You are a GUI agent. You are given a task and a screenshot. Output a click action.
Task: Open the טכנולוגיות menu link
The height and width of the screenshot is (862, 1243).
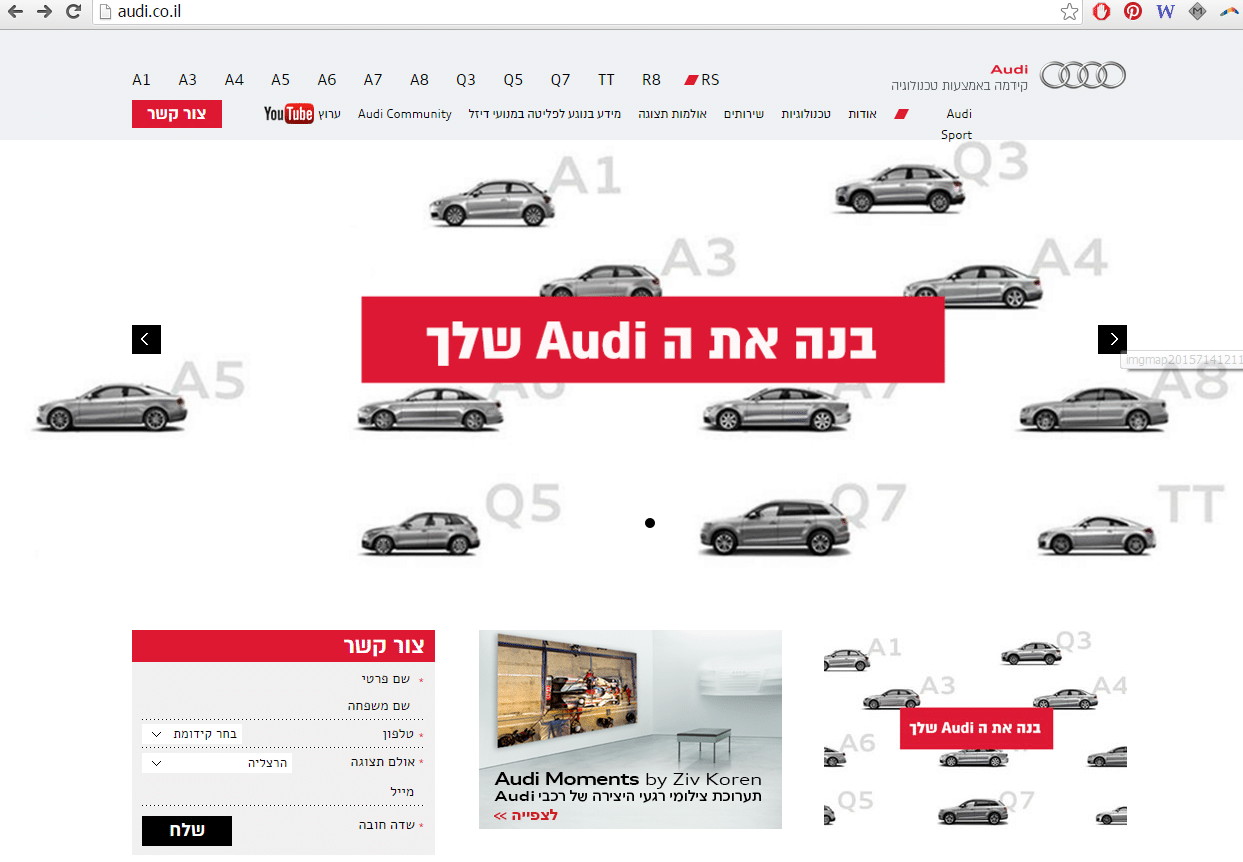point(806,114)
